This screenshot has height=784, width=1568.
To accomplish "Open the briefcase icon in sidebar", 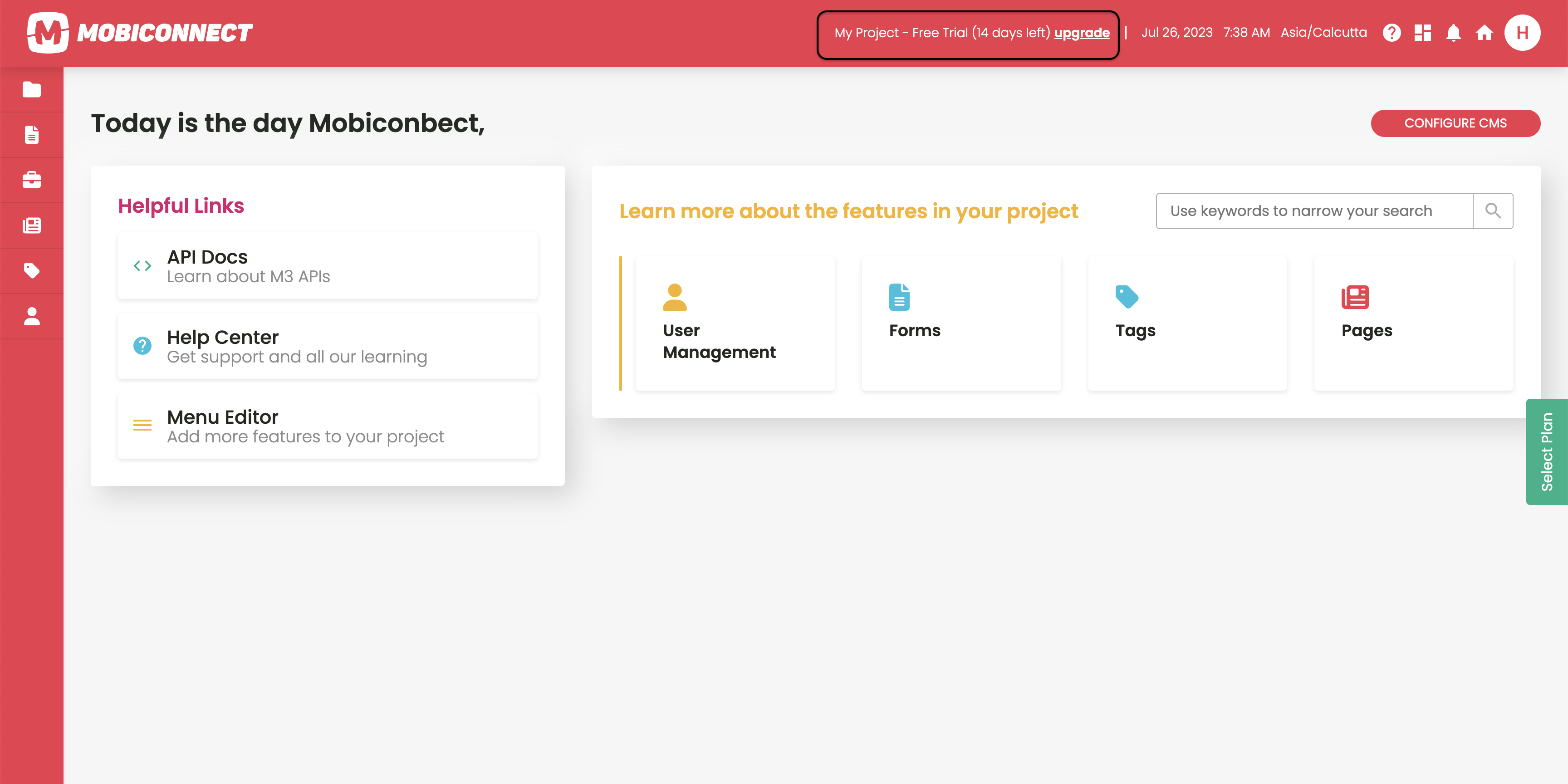I will point(32,180).
